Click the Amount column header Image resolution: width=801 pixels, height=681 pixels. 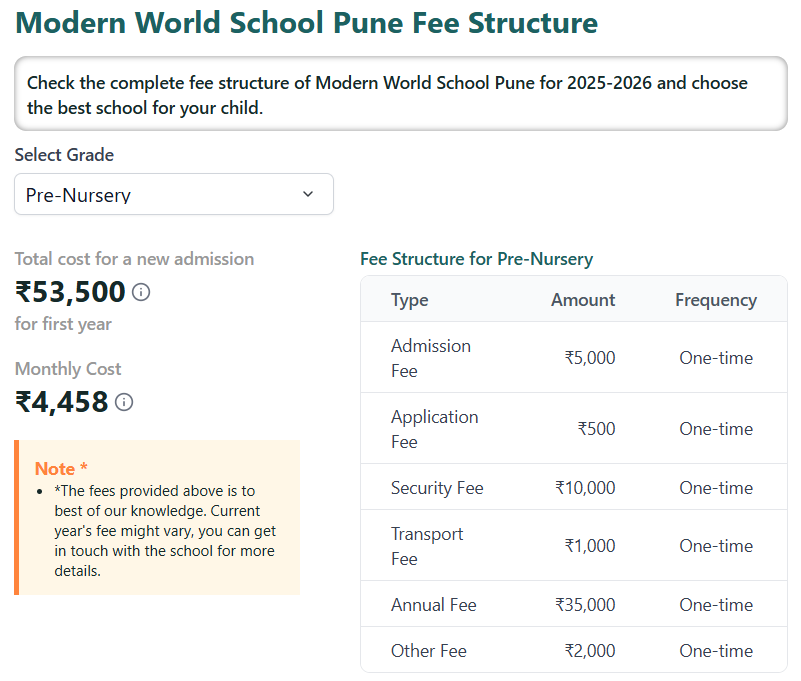coord(583,299)
